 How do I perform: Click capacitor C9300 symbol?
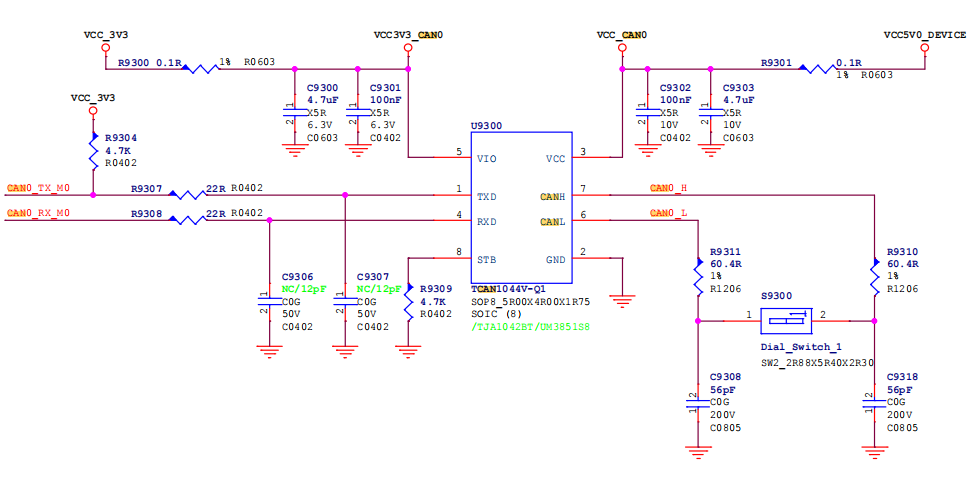(294, 113)
